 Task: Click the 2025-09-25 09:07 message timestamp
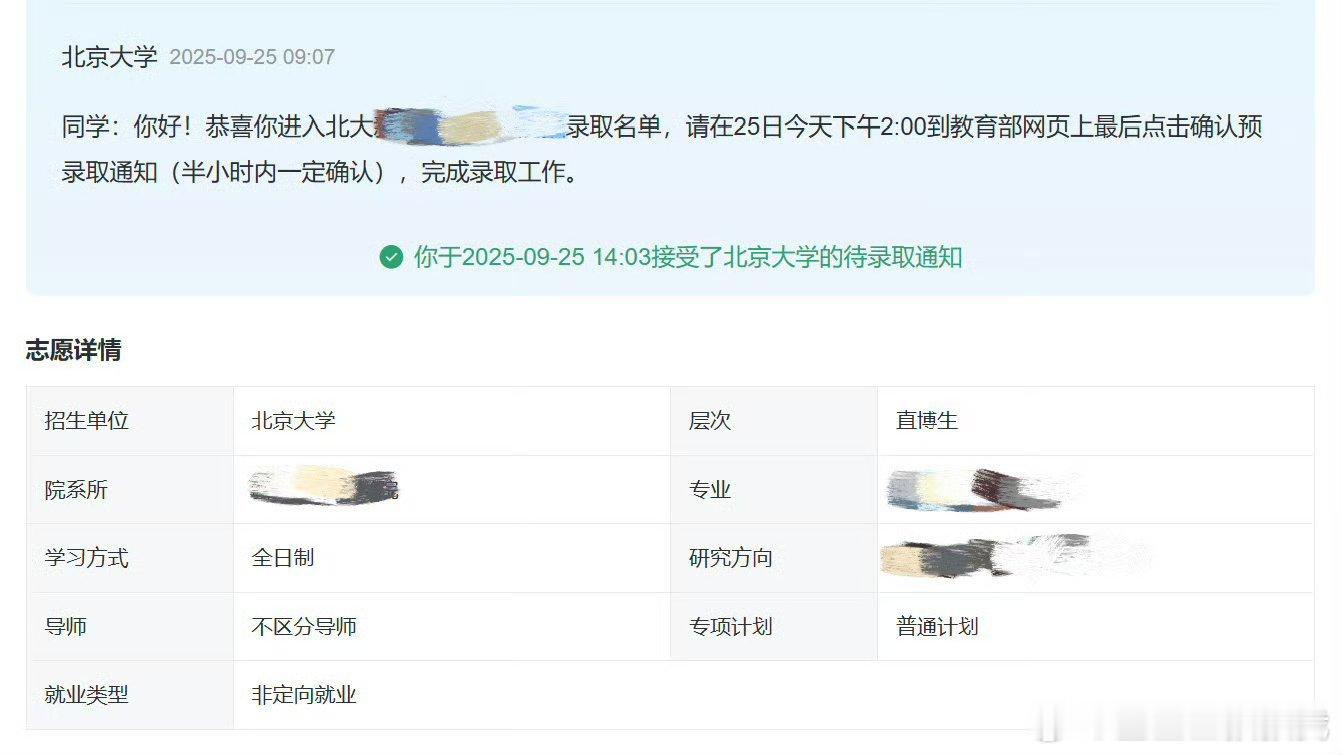pos(252,57)
